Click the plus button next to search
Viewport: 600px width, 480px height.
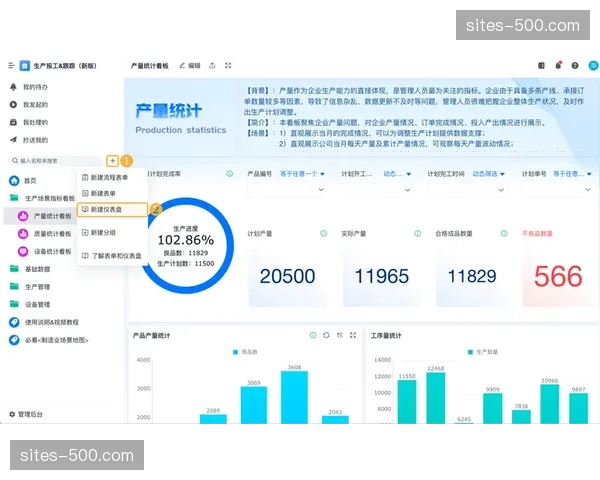pyautogui.click(x=112, y=161)
